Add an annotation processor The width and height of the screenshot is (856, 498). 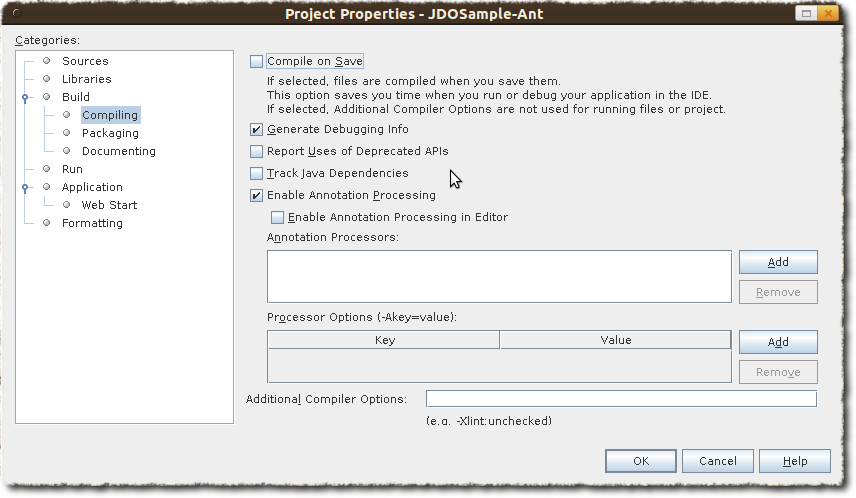(x=778, y=262)
